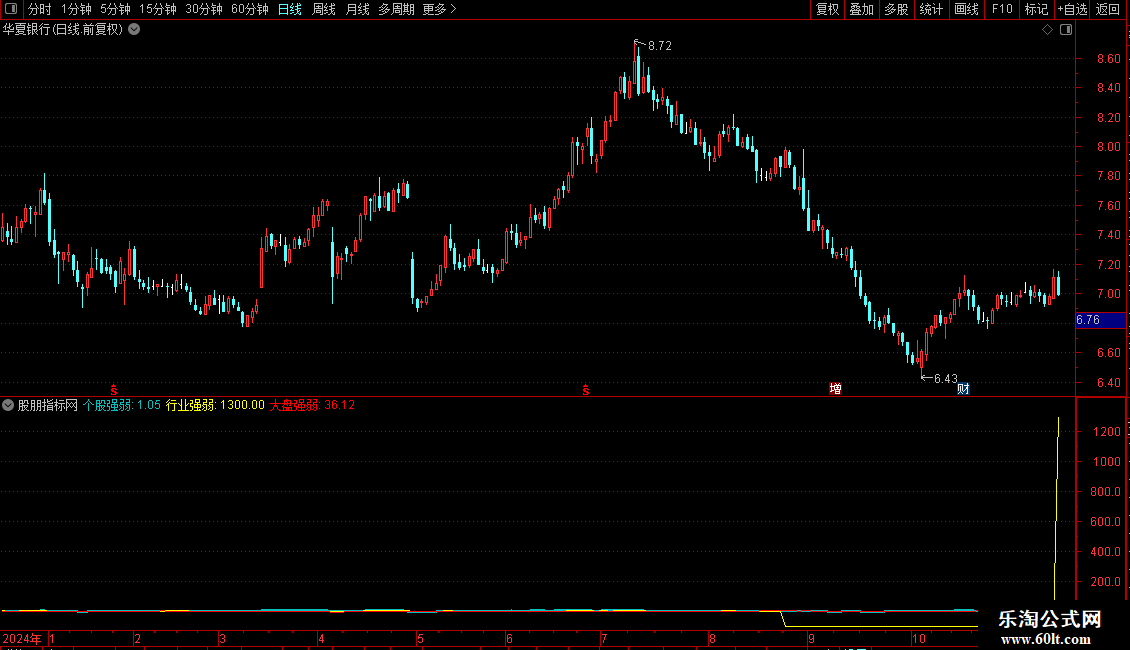
Task: Switch to 分时 intraday view
Action: (x=39, y=9)
